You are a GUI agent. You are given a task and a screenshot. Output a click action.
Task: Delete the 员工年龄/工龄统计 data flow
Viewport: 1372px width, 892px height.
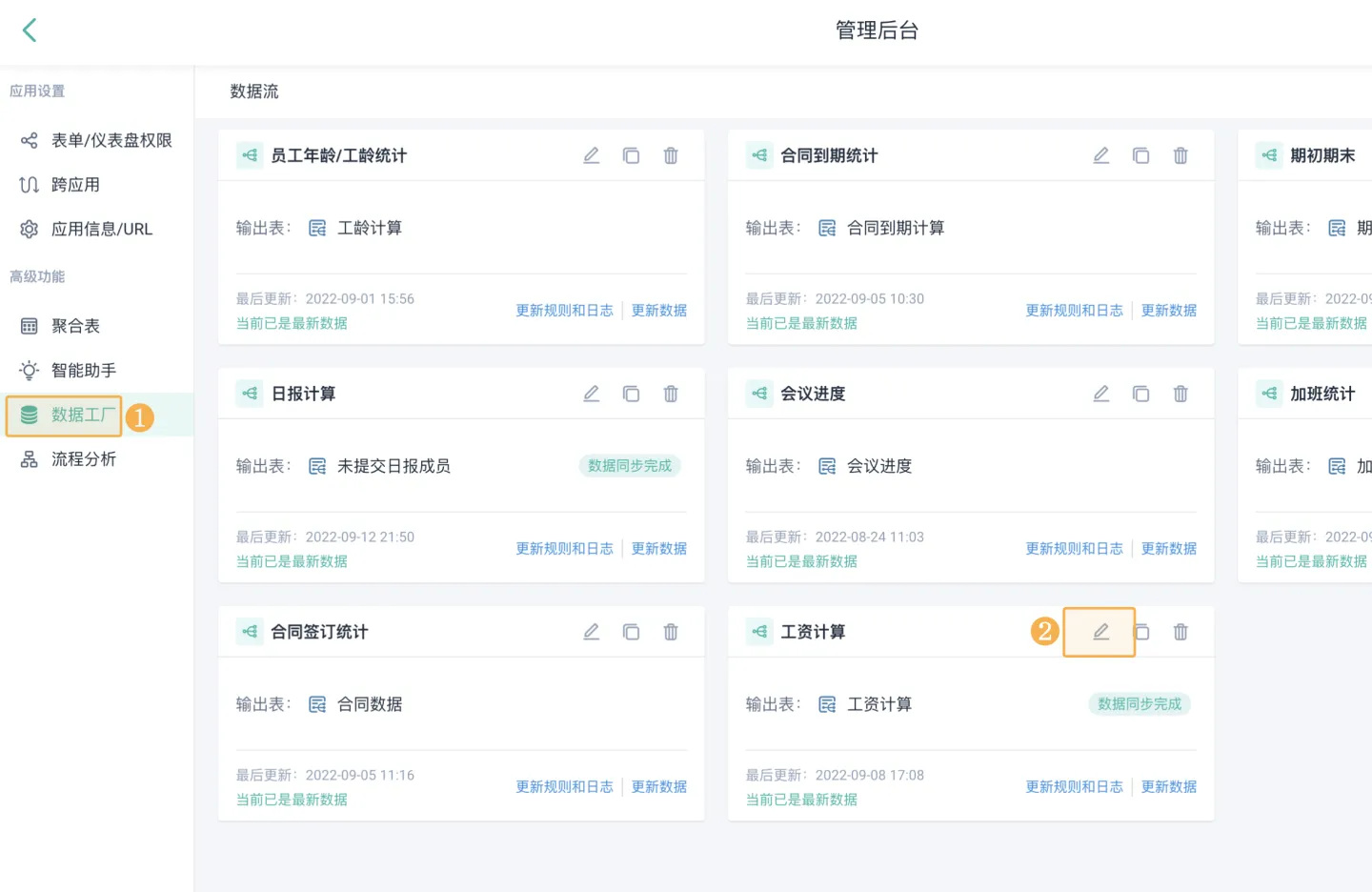[x=671, y=155]
